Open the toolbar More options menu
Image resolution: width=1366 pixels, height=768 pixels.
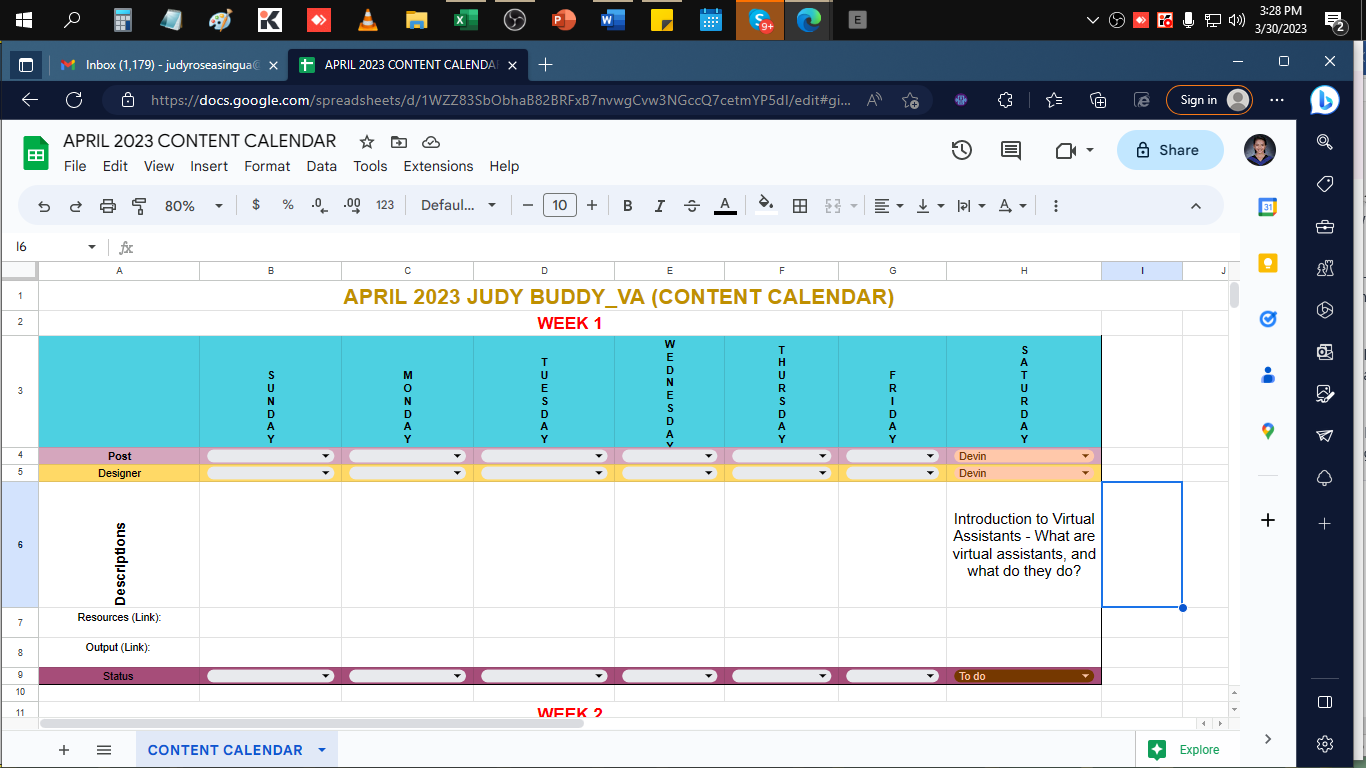coord(1056,206)
